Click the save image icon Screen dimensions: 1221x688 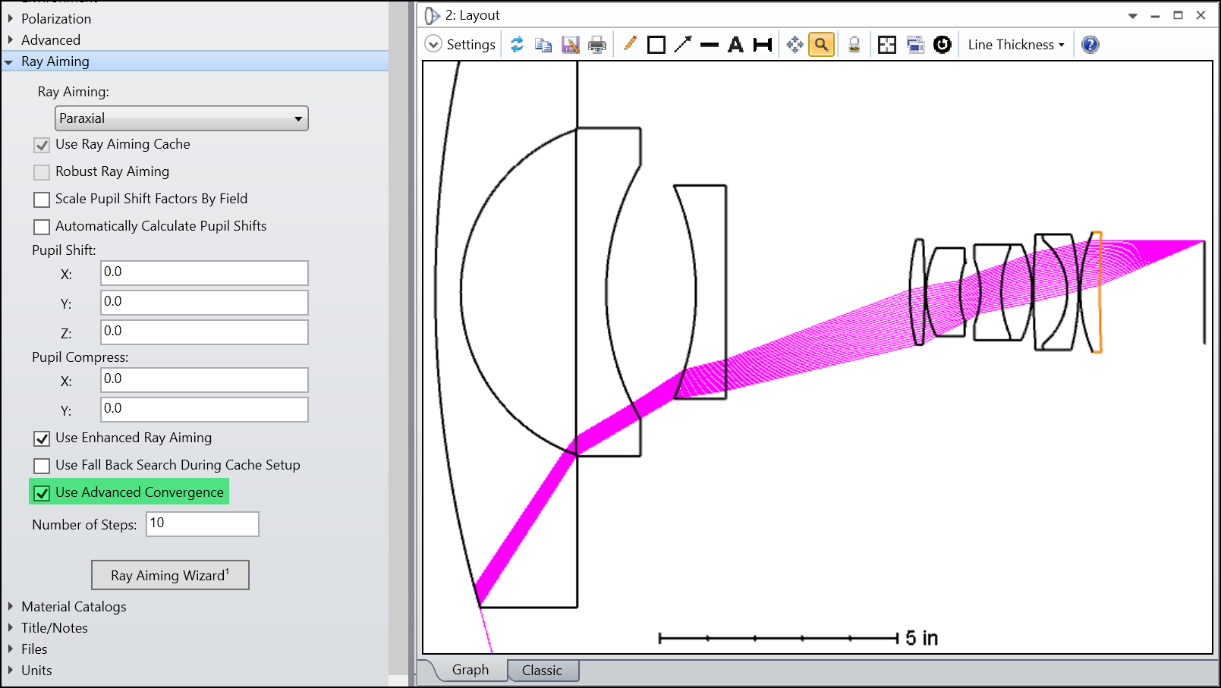pyautogui.click(x=571, y=44)
